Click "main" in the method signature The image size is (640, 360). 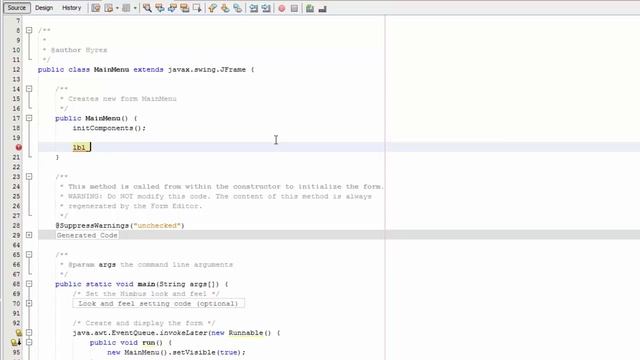pyautogui.click(x=146, y=284)
